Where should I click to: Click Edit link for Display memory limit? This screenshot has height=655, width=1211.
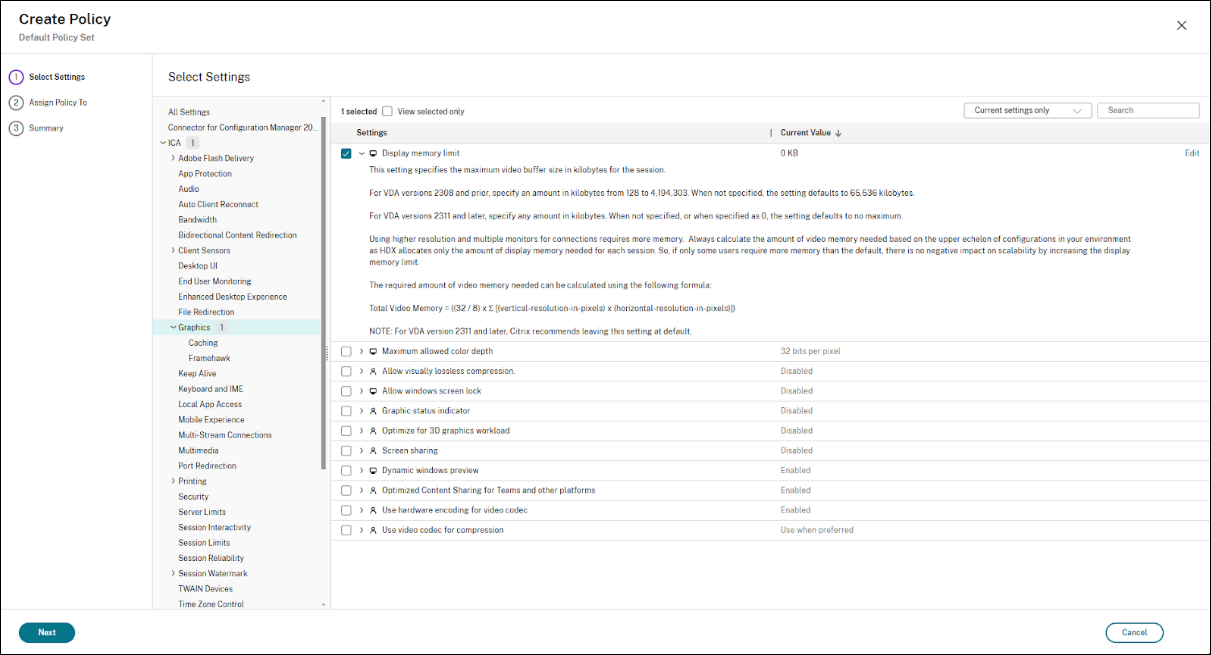[1191, 154]
